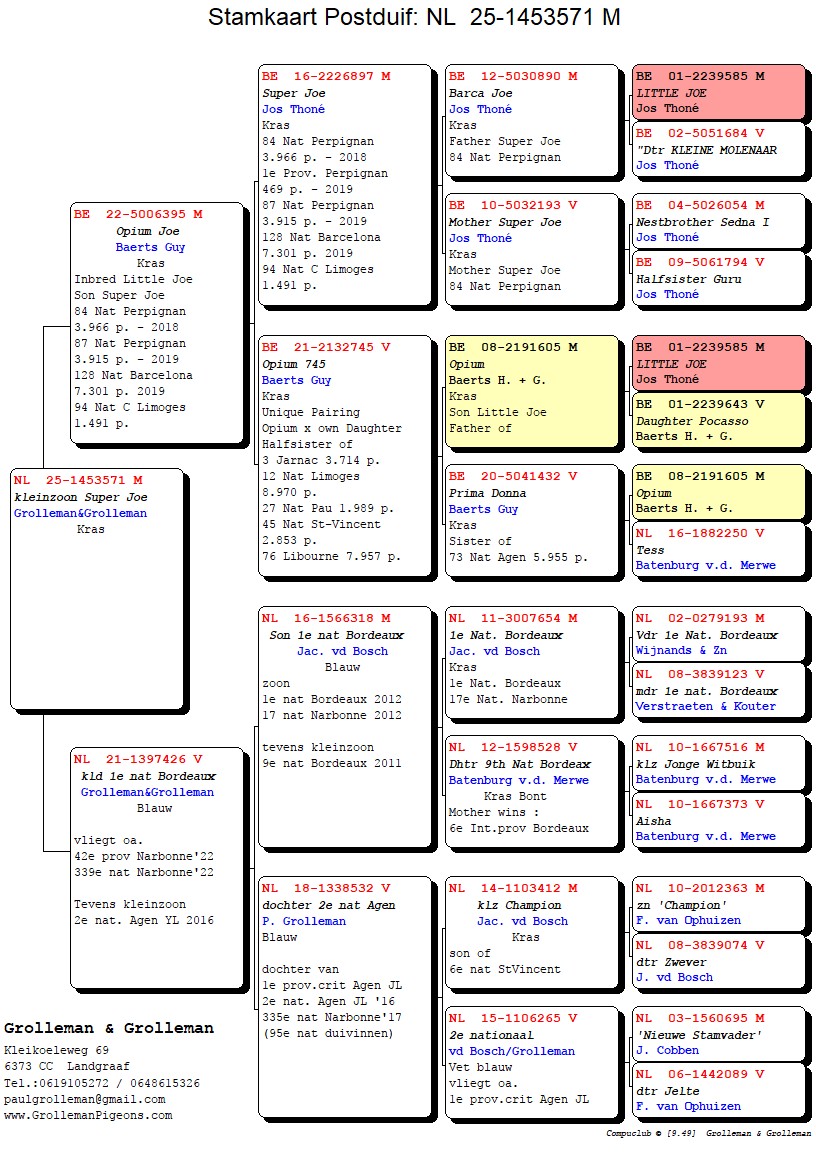This screenshot has width=816, height=1172.
Task: Click the main pigeon box kleinzoon Super Joe
Action: (97, 588)
